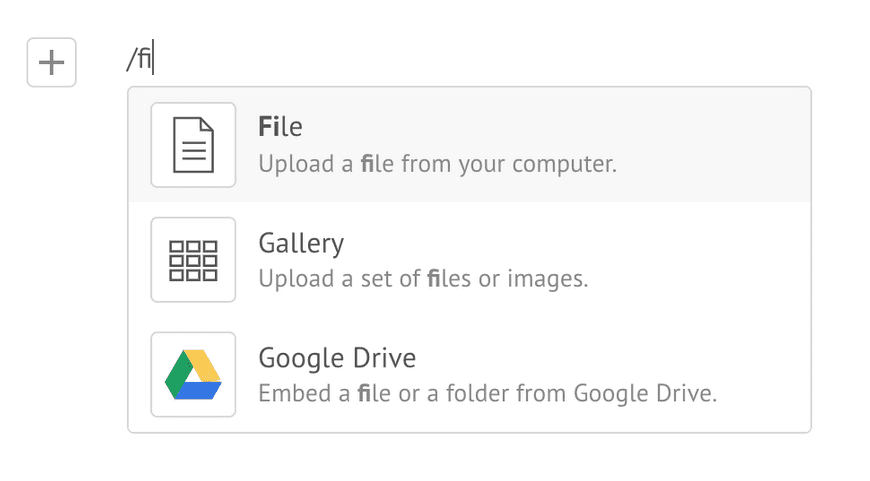Choose the File menu entry title

click(280, 126)
